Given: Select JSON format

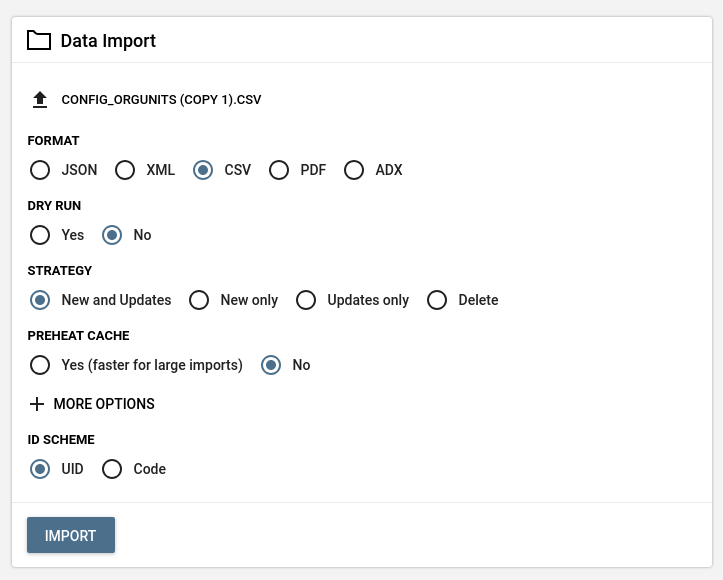Looking at the screenshot, I should click(40, 170).
